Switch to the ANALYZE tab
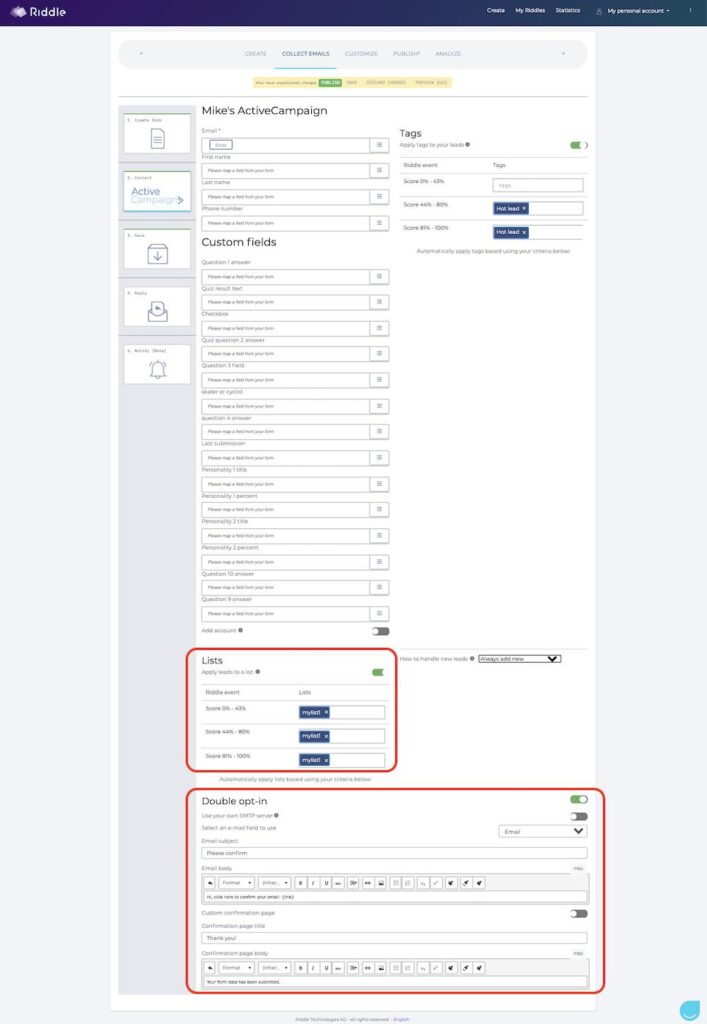Screen dimensions: 707x1024 [448, 54]
